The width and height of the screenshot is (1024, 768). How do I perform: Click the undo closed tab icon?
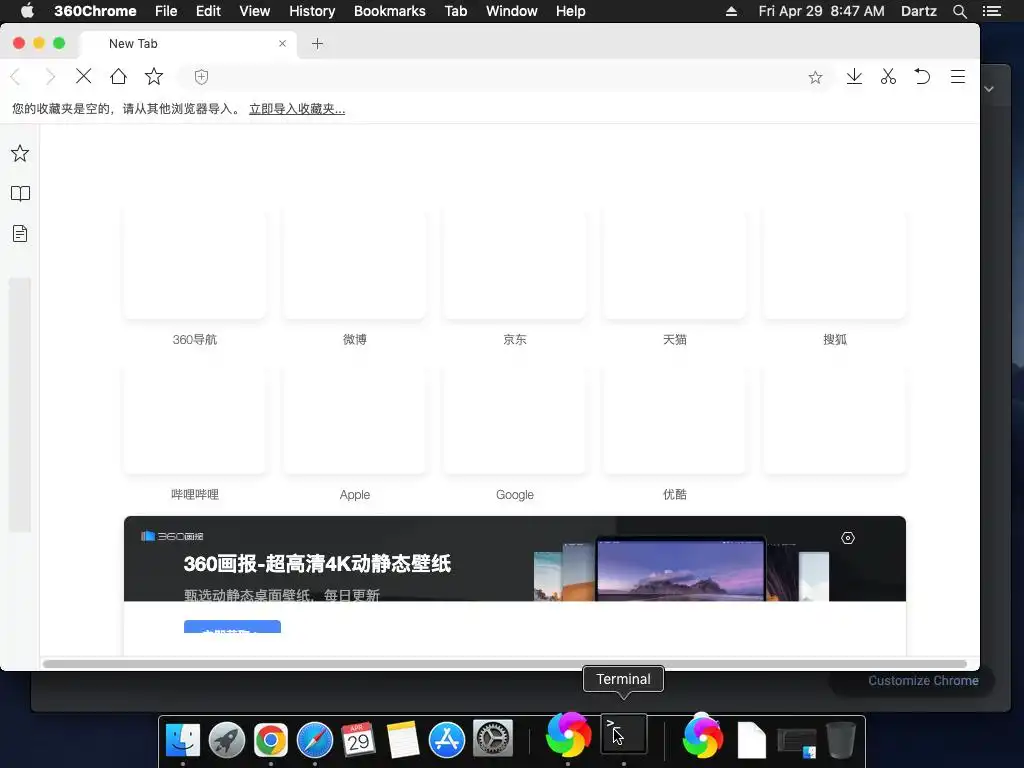(x=922, y=77)
